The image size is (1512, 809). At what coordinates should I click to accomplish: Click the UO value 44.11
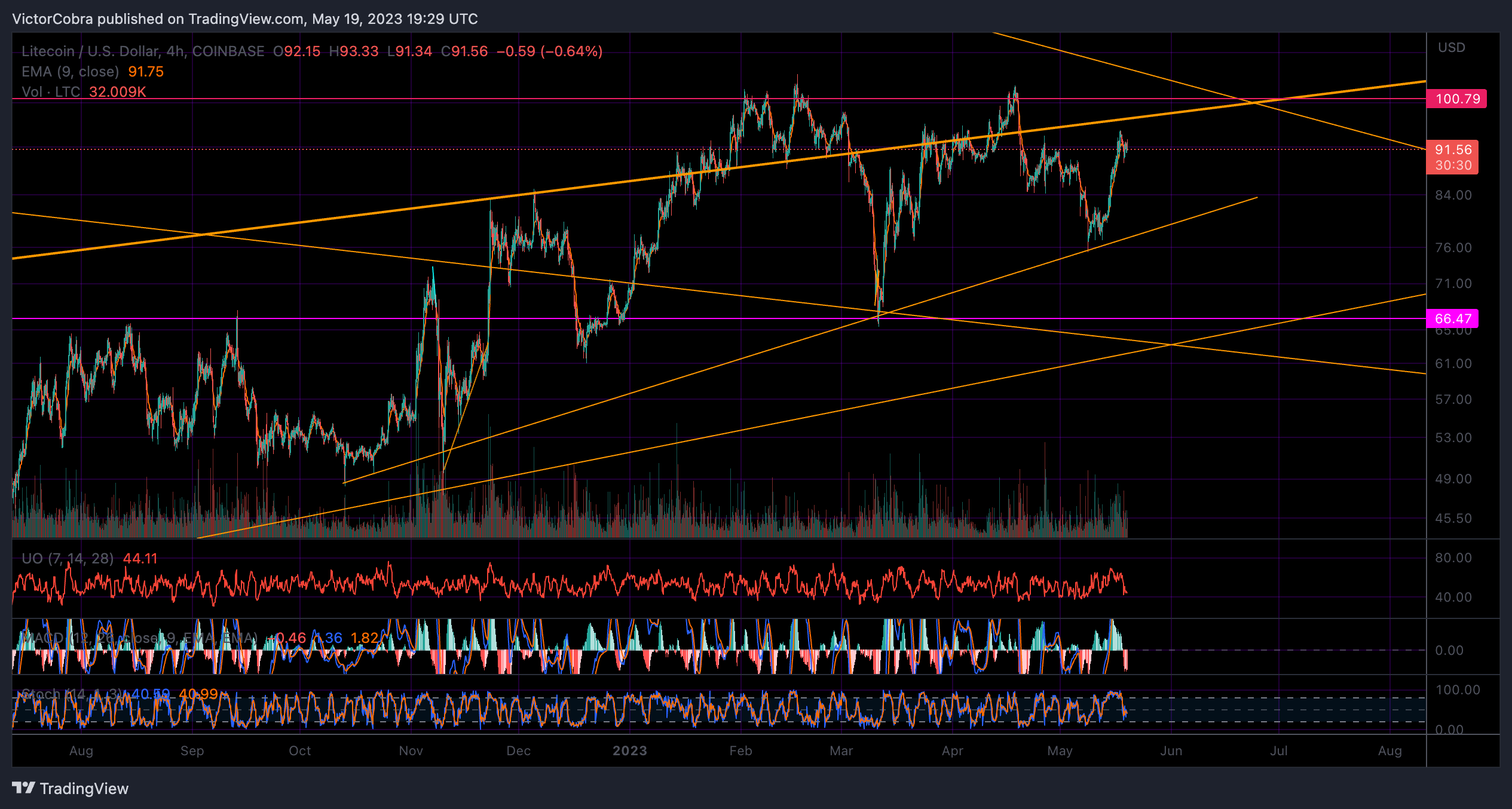click(140, 559)
